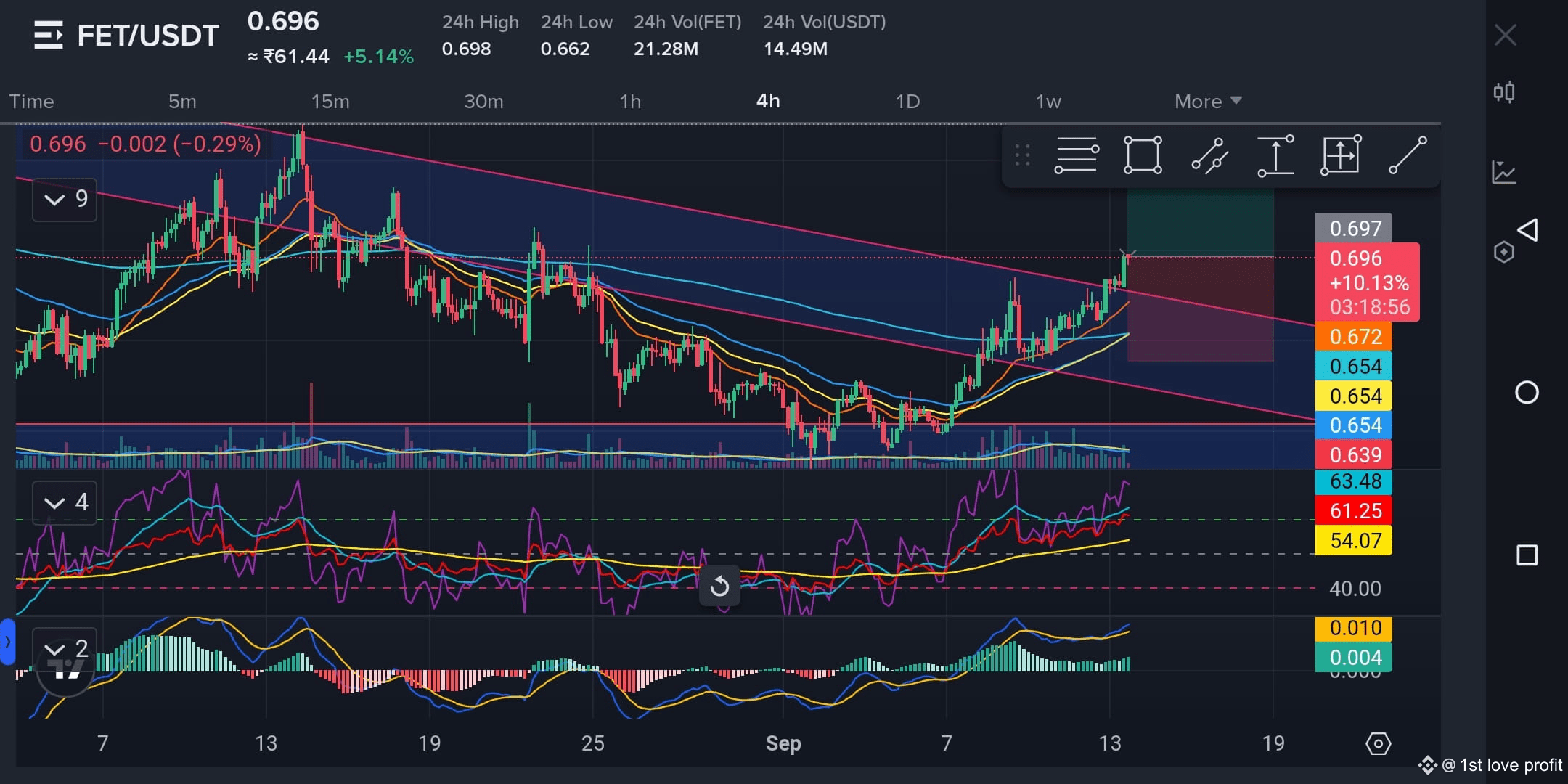This screenshot has width=1568, height=784.
Task: Switch to the 1D timeframe tab
Action: coord(907,101)
